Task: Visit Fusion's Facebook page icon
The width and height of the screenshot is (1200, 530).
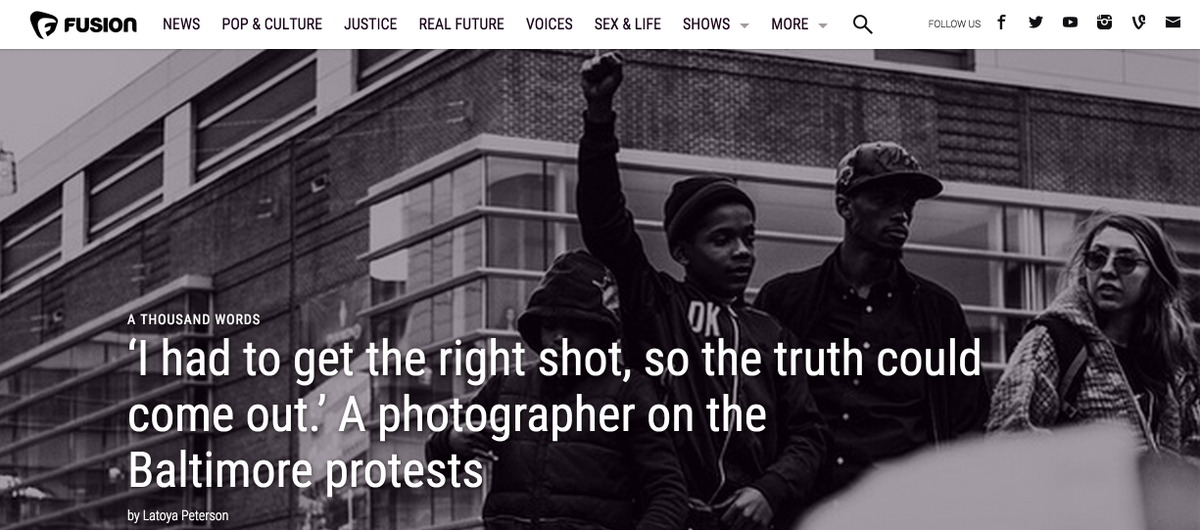Action: tap(1001, 23)
